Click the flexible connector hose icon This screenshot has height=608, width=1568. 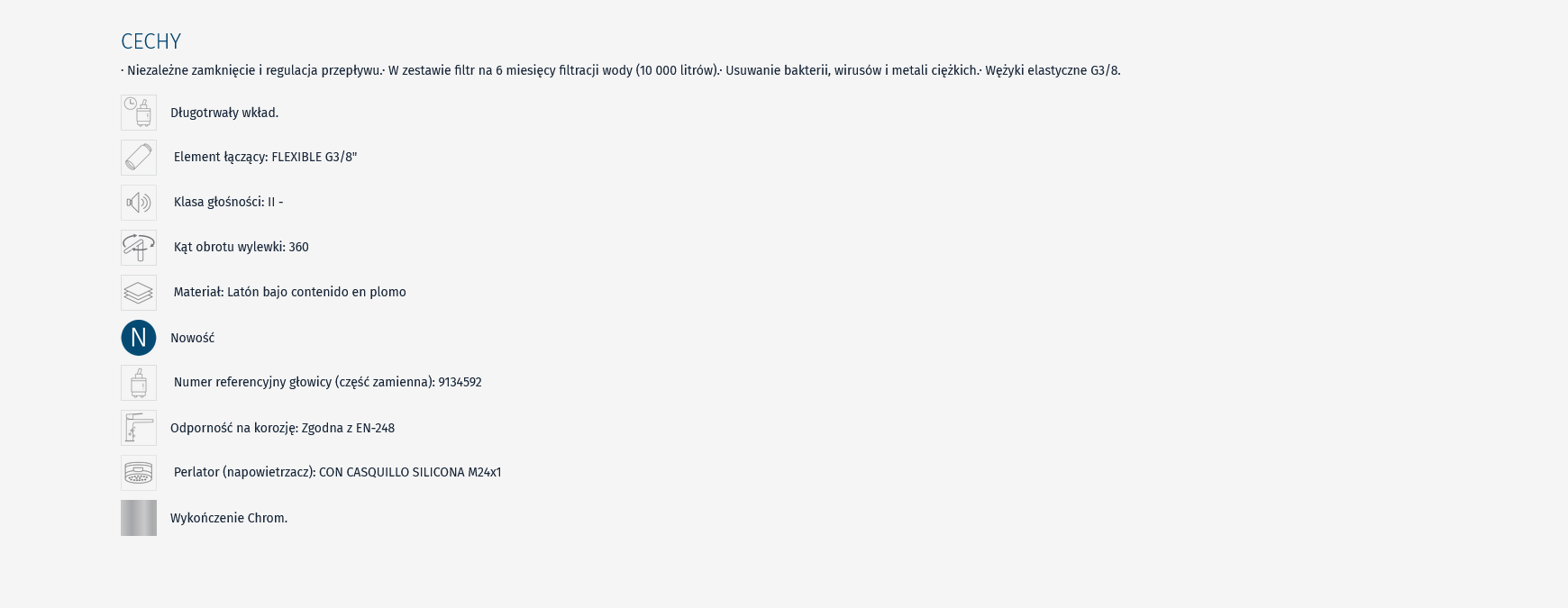[x=139, y=158]
